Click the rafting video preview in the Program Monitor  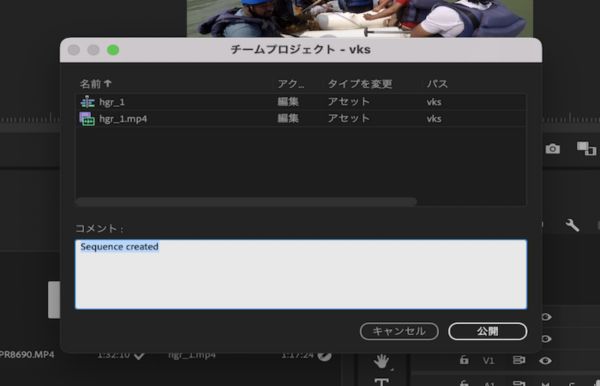[x=360, y=18]
